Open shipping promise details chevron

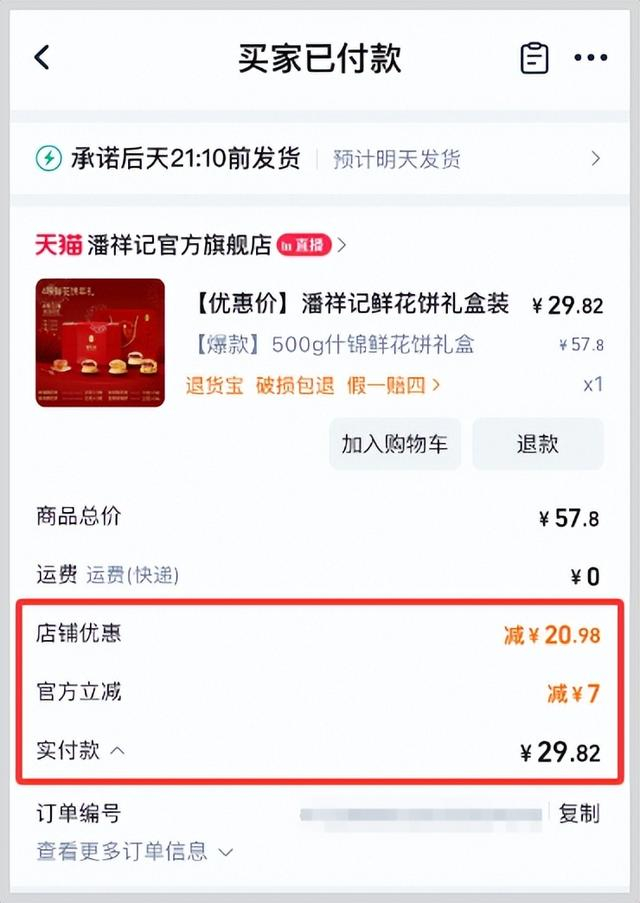(596, 159)
